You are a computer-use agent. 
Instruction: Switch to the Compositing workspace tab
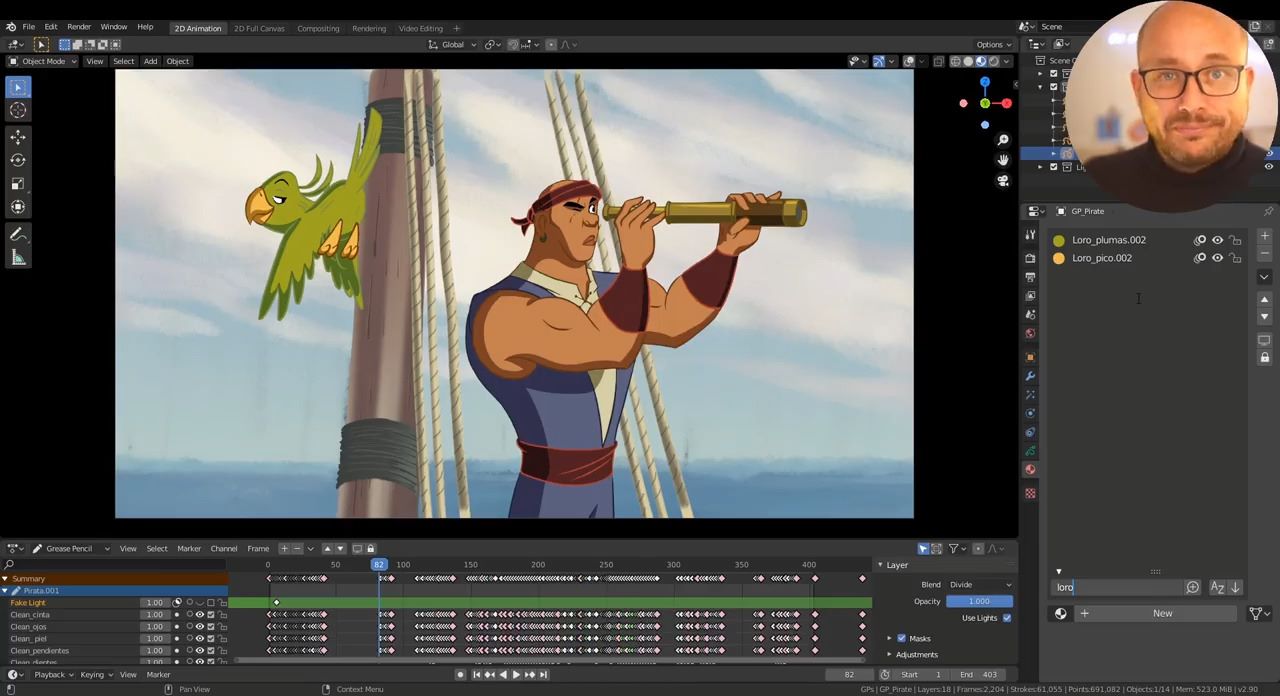[x=318, y=28]
